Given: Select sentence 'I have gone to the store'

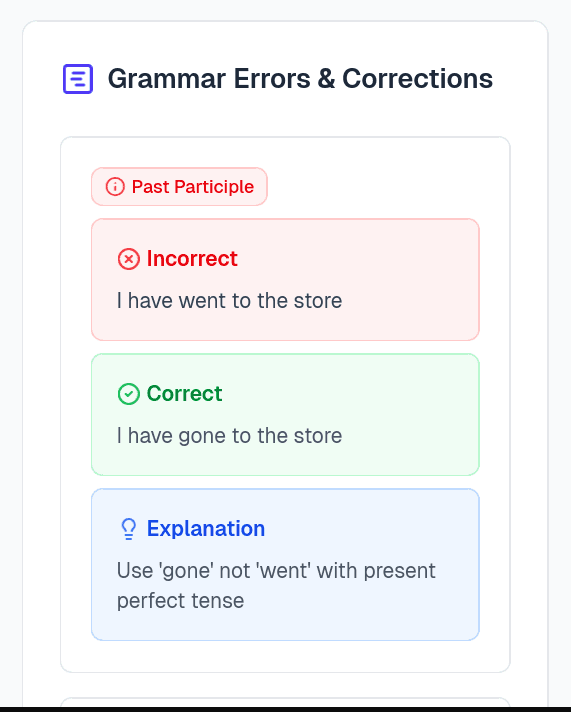Looking at the screenshot, I should pyautogui.click(x=229, y=436).
